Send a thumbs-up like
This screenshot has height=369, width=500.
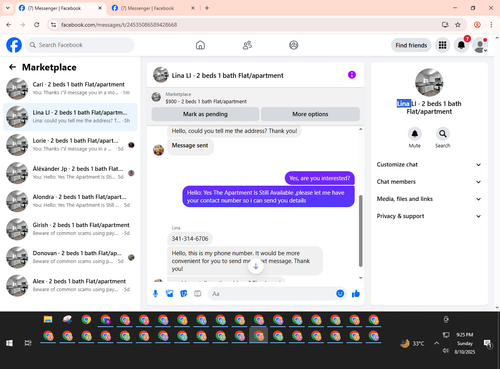356,294
